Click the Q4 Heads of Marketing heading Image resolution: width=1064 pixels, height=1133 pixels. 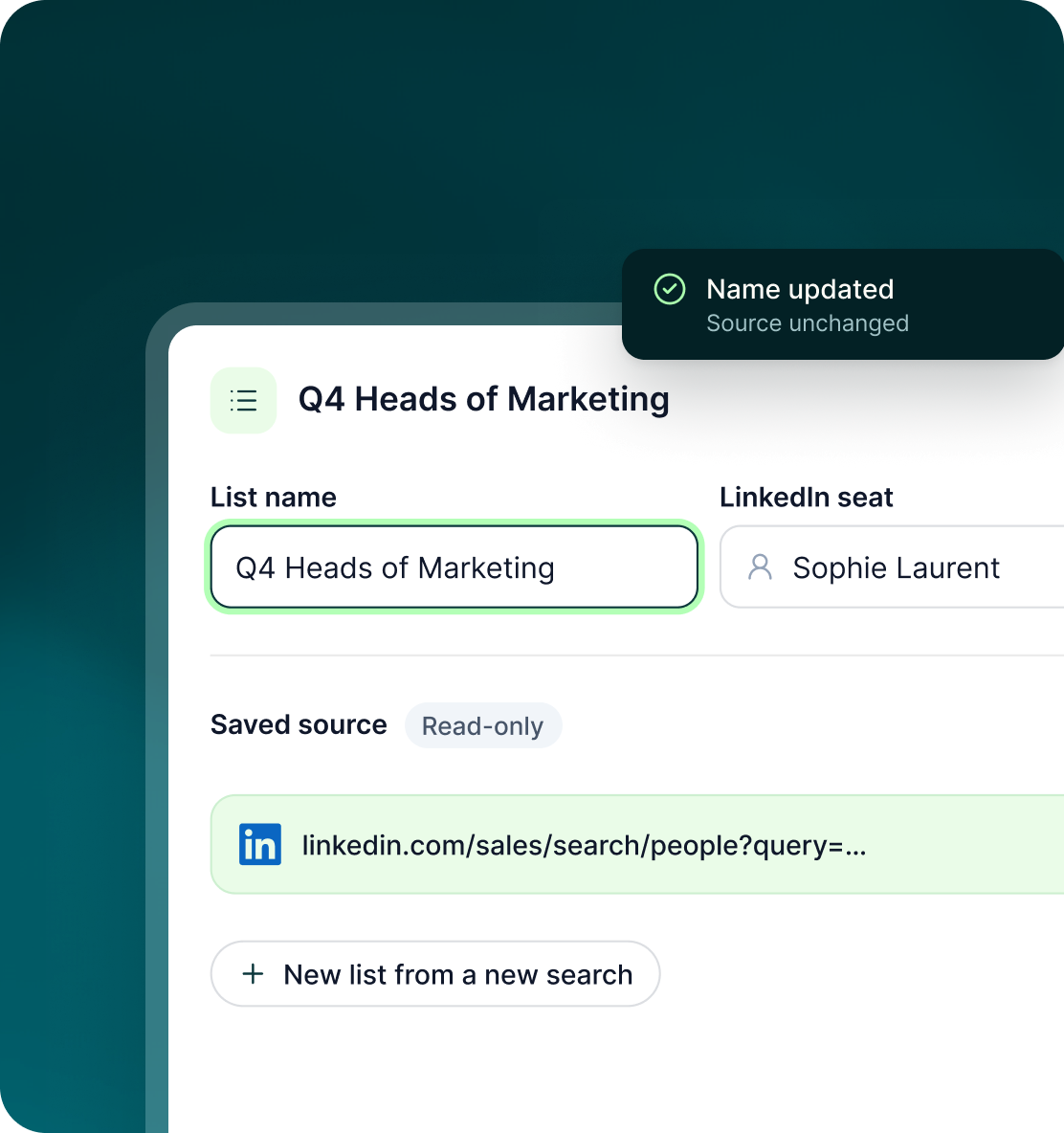click(484, 400)
